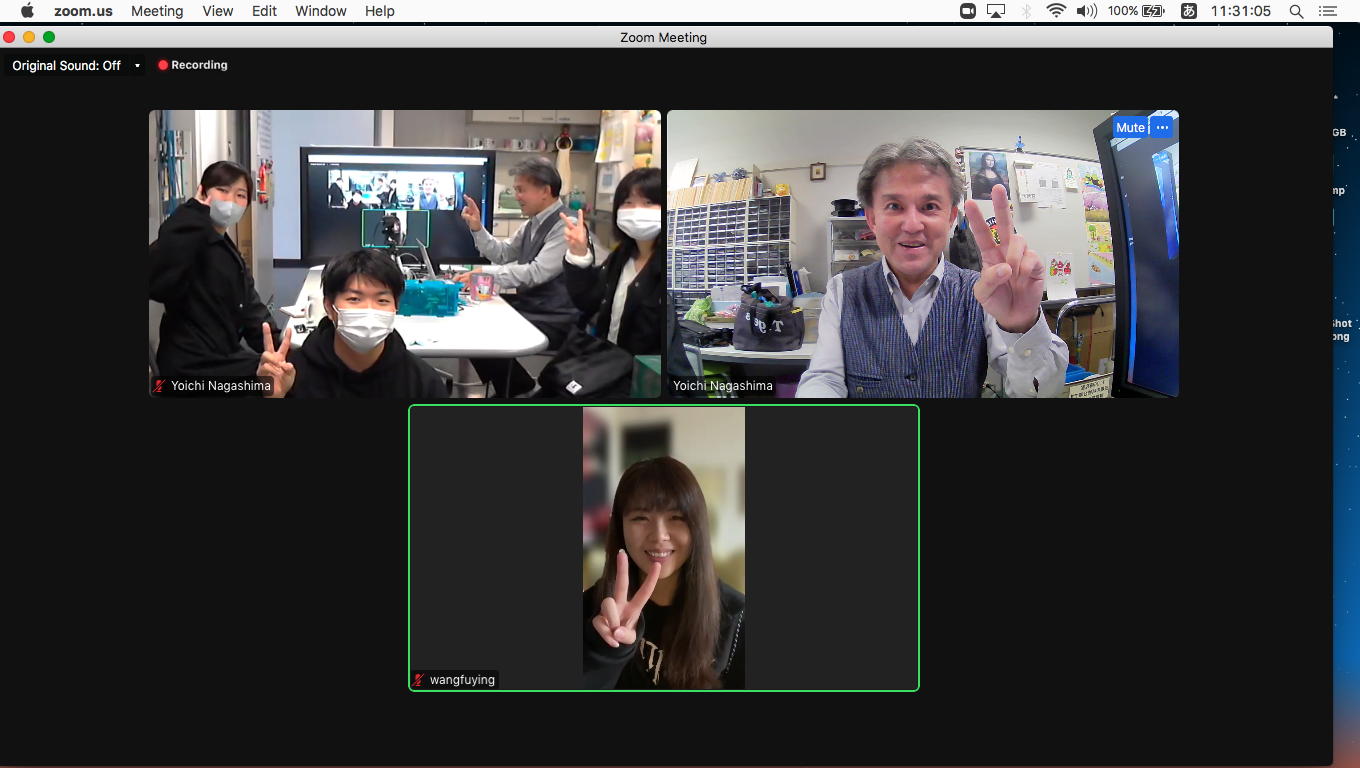Image resolution: width=1360 pixels, height=768 pixels.
Task: Open the three-dot more options button
Action: 1162,127
